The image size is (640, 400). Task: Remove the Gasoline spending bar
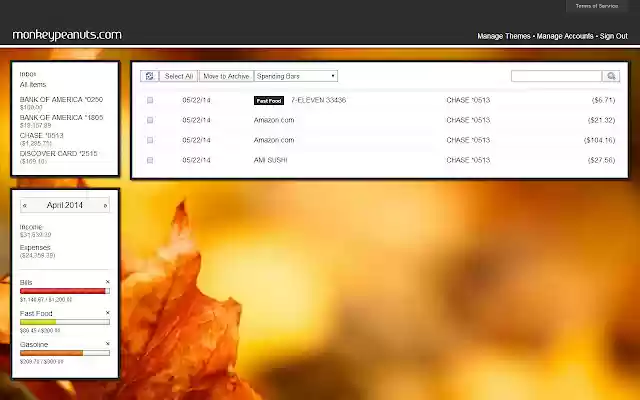point(108,344)
